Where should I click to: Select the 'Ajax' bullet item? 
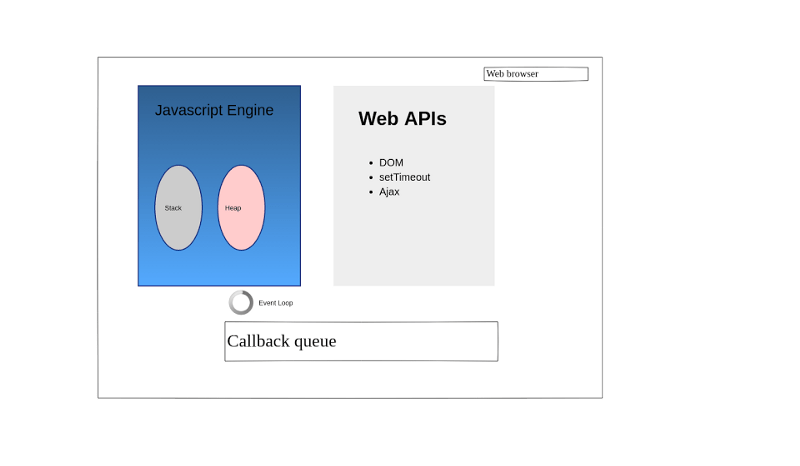pos(389,192)
